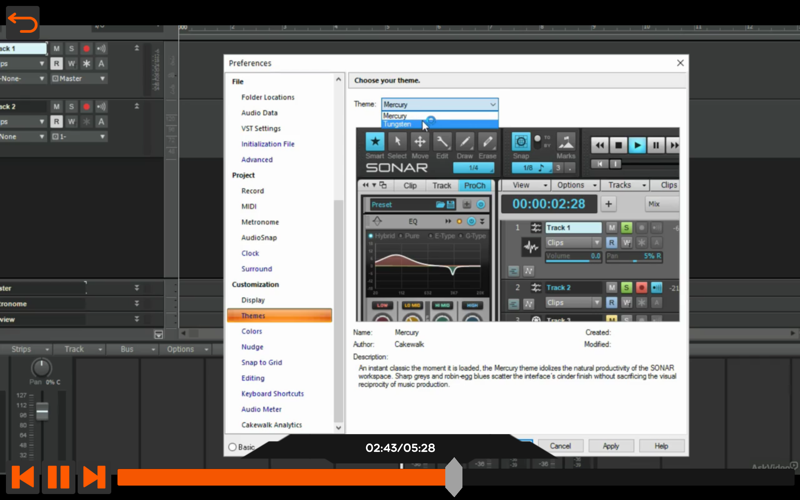Click the stop transport button in preview

(618, 145)
